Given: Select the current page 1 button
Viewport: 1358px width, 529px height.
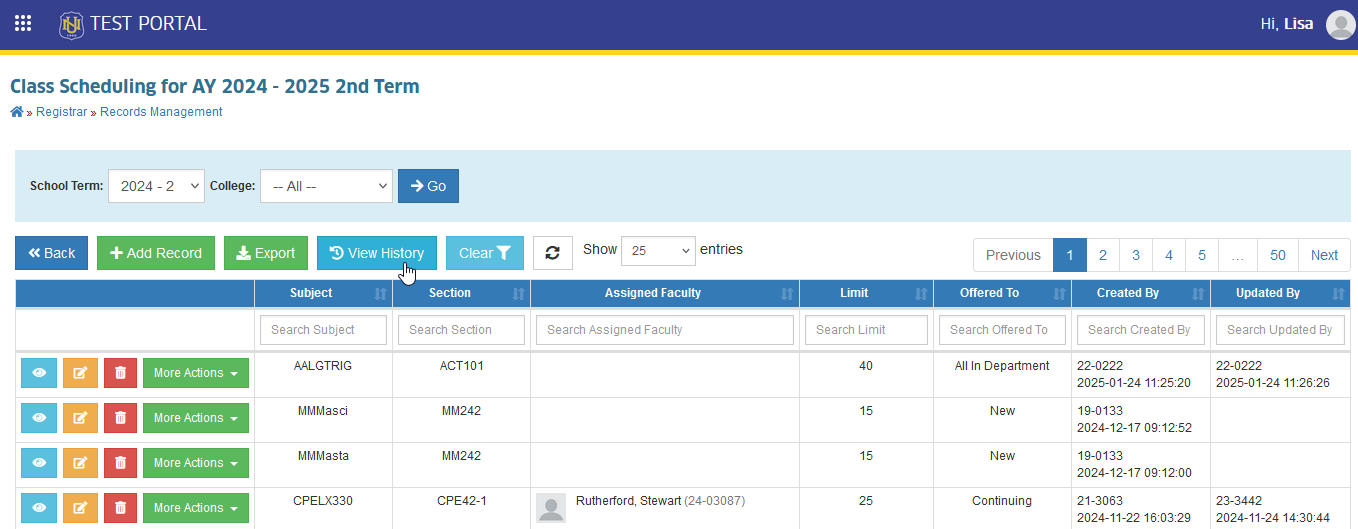Looking at the screenshot, I should pos(1070,255).
